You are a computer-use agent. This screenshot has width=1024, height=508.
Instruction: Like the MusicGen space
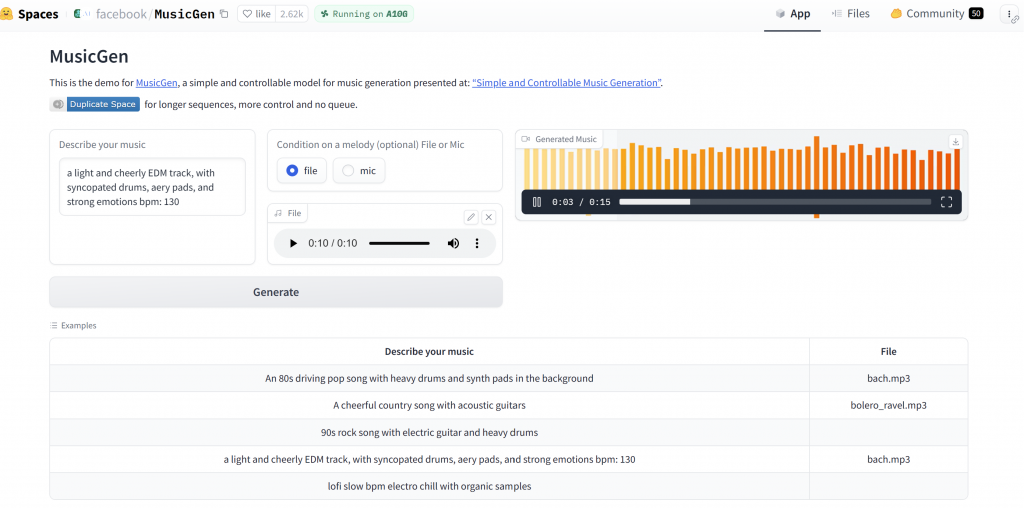[x=258, y=14]
